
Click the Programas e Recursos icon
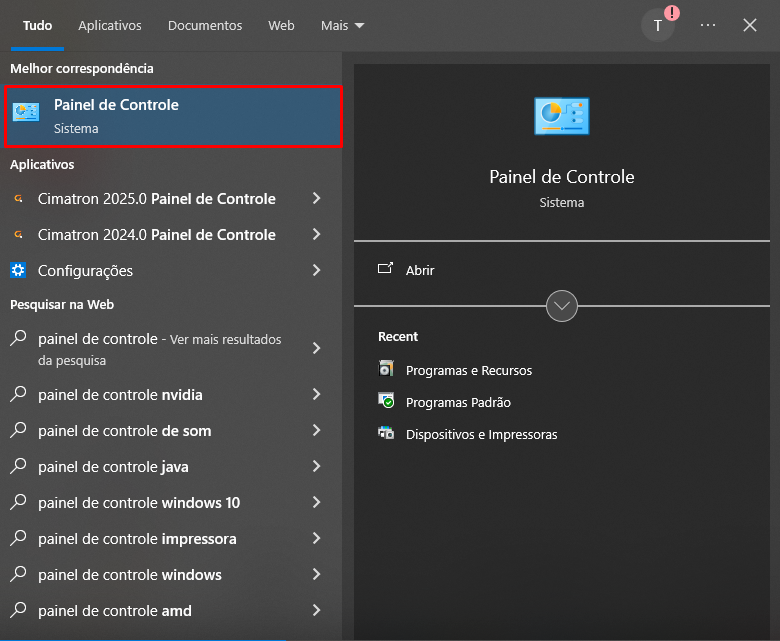[386, 368]
